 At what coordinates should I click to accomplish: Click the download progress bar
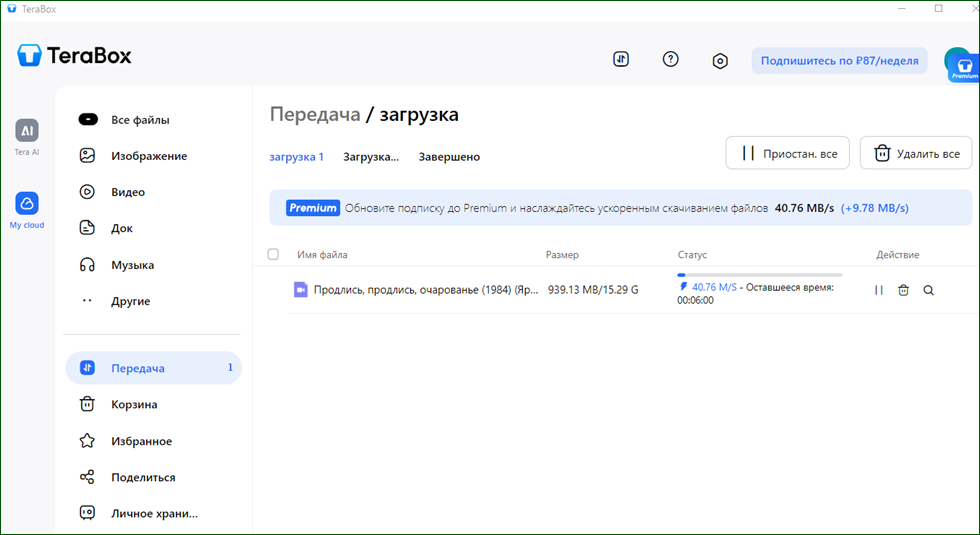(x=759, y=275)
